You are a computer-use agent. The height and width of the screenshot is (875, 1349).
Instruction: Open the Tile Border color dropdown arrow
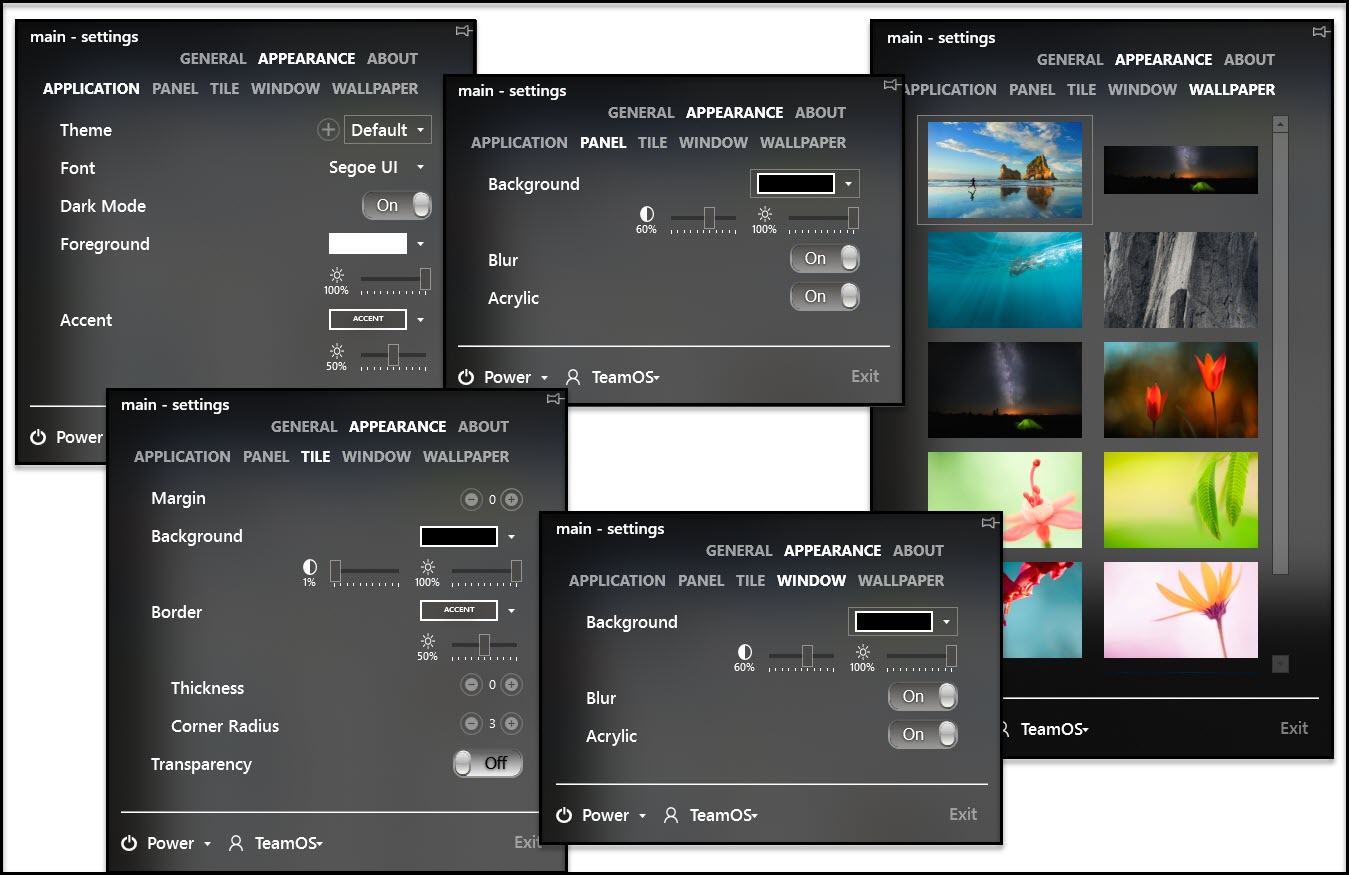click(512, 610)
